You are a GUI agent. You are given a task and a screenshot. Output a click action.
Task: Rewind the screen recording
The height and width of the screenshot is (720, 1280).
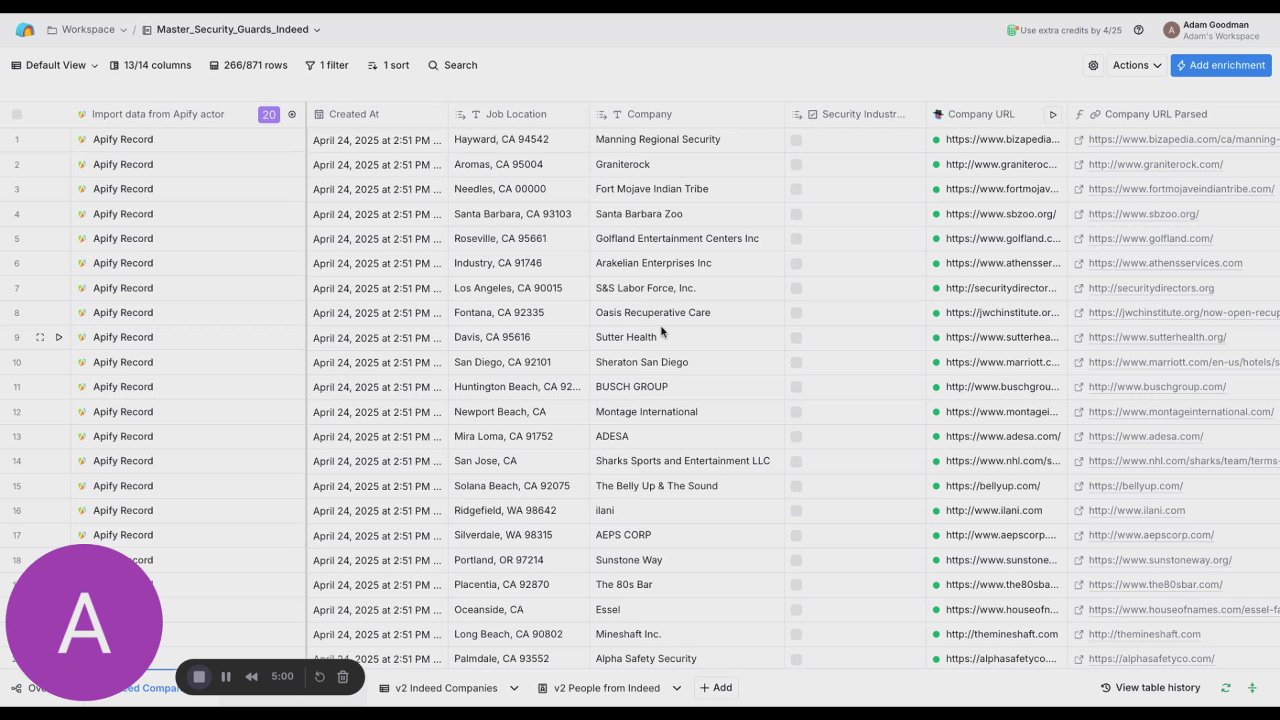(251, 677)
